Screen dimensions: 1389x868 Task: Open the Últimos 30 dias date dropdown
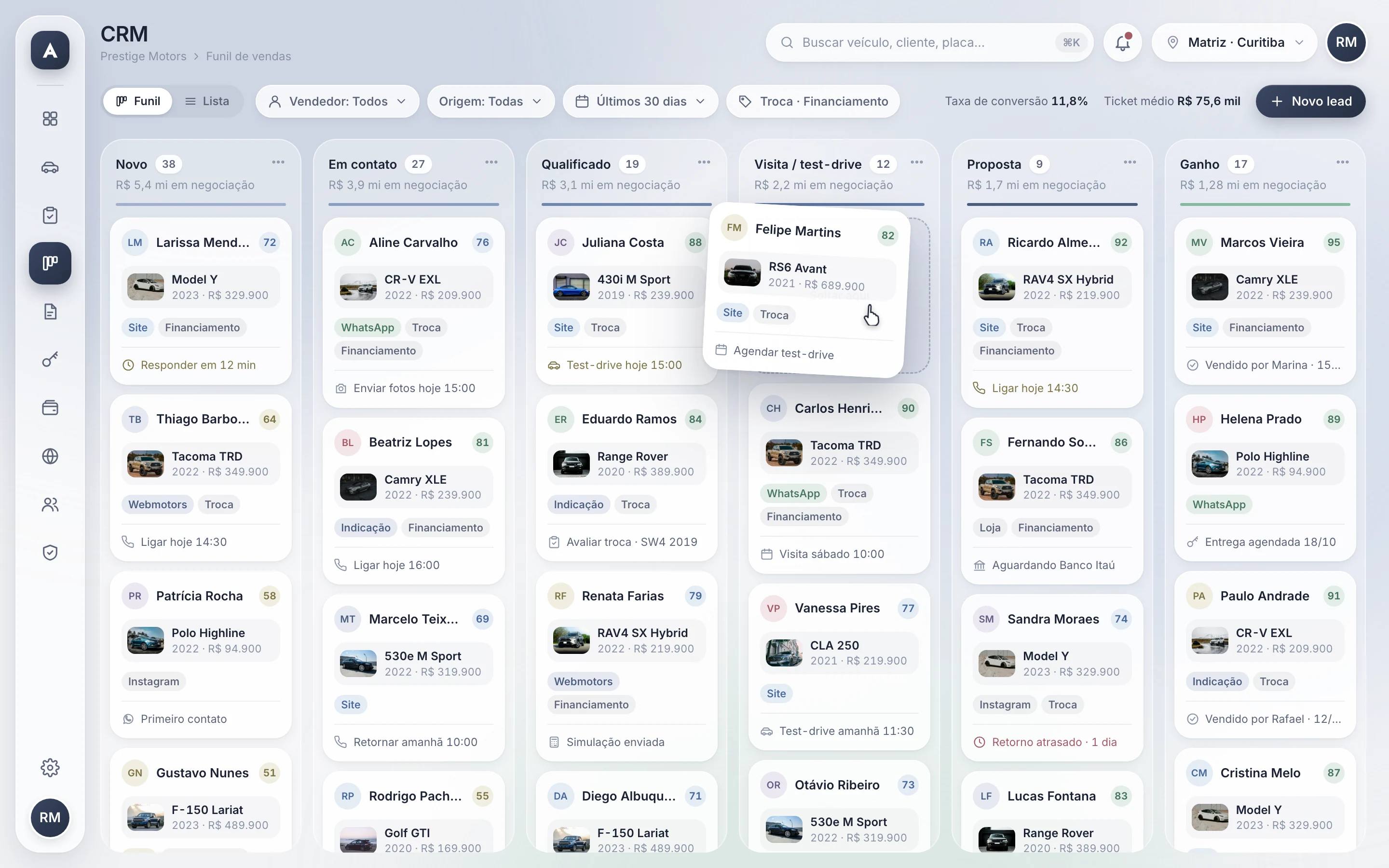640,102
